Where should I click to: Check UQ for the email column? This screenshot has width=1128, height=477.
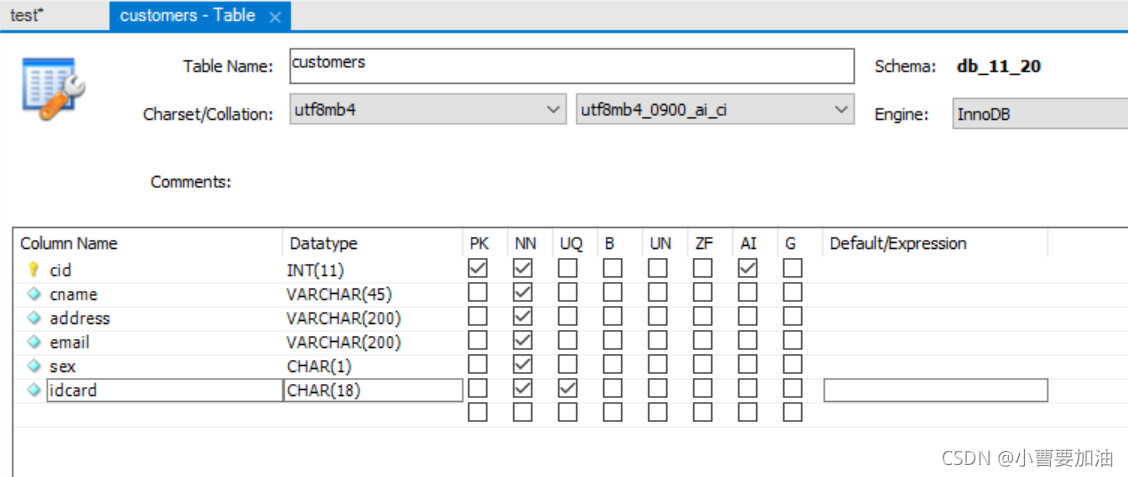[568, 341]
